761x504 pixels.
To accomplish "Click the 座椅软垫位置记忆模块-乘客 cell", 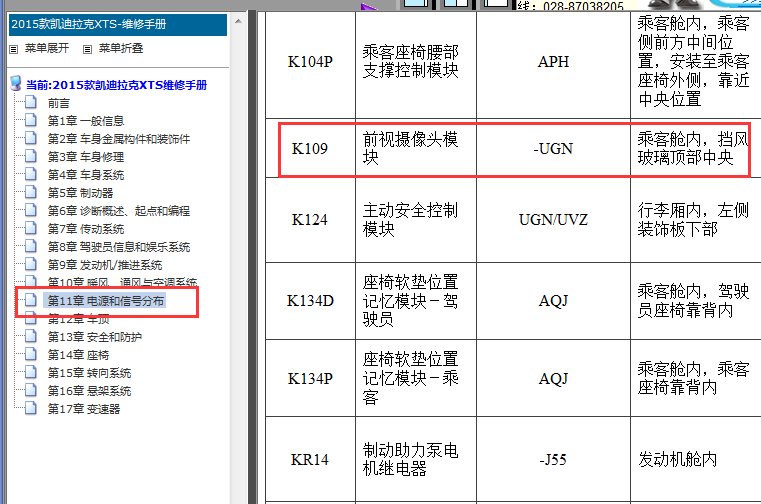I will tap(416, 378).
